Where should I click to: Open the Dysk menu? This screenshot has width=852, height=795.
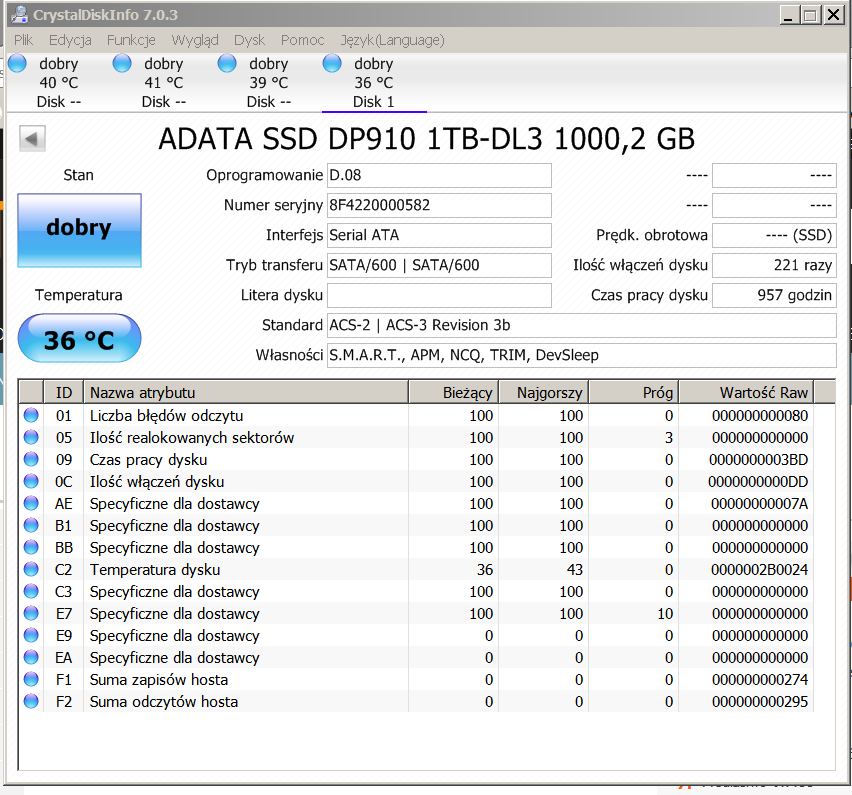coord(249,40)
